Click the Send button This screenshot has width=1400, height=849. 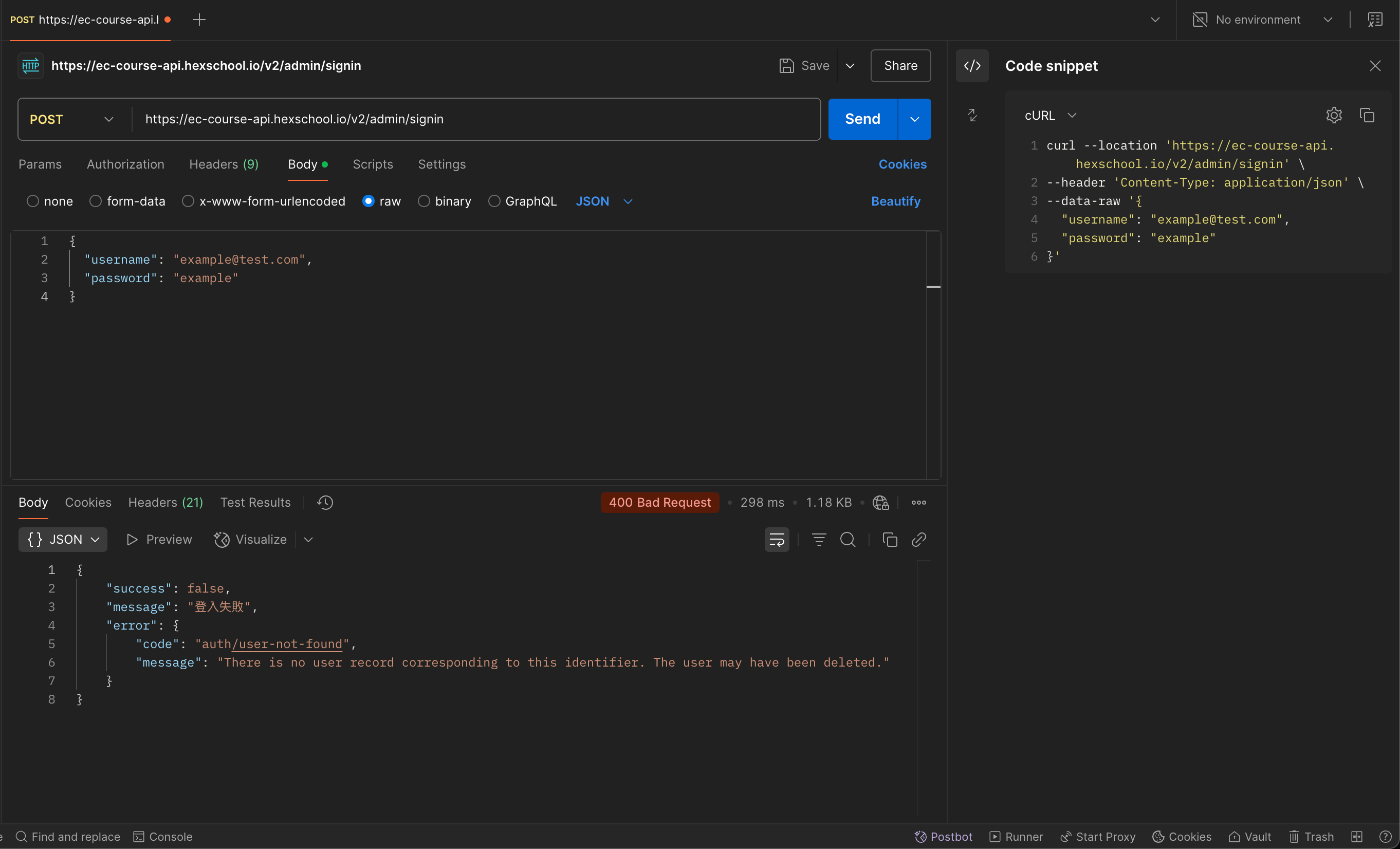[862, 119]
